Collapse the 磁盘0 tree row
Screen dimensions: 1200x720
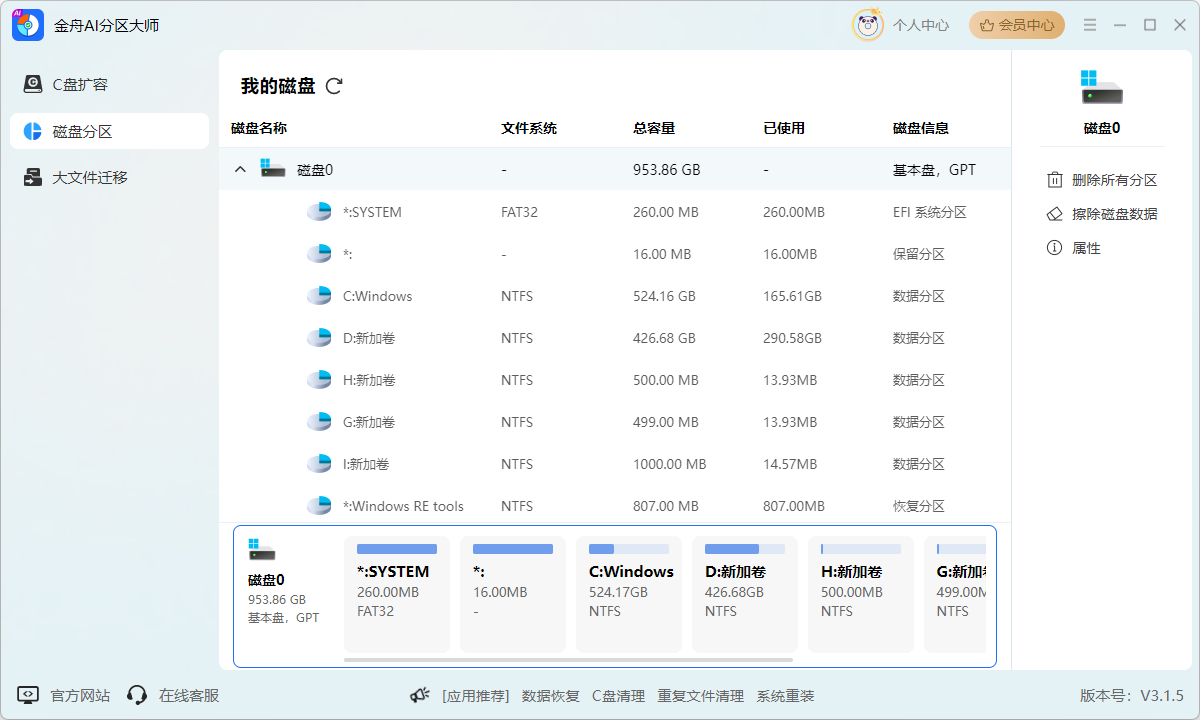pyautogui.click(x=240, y=170)
